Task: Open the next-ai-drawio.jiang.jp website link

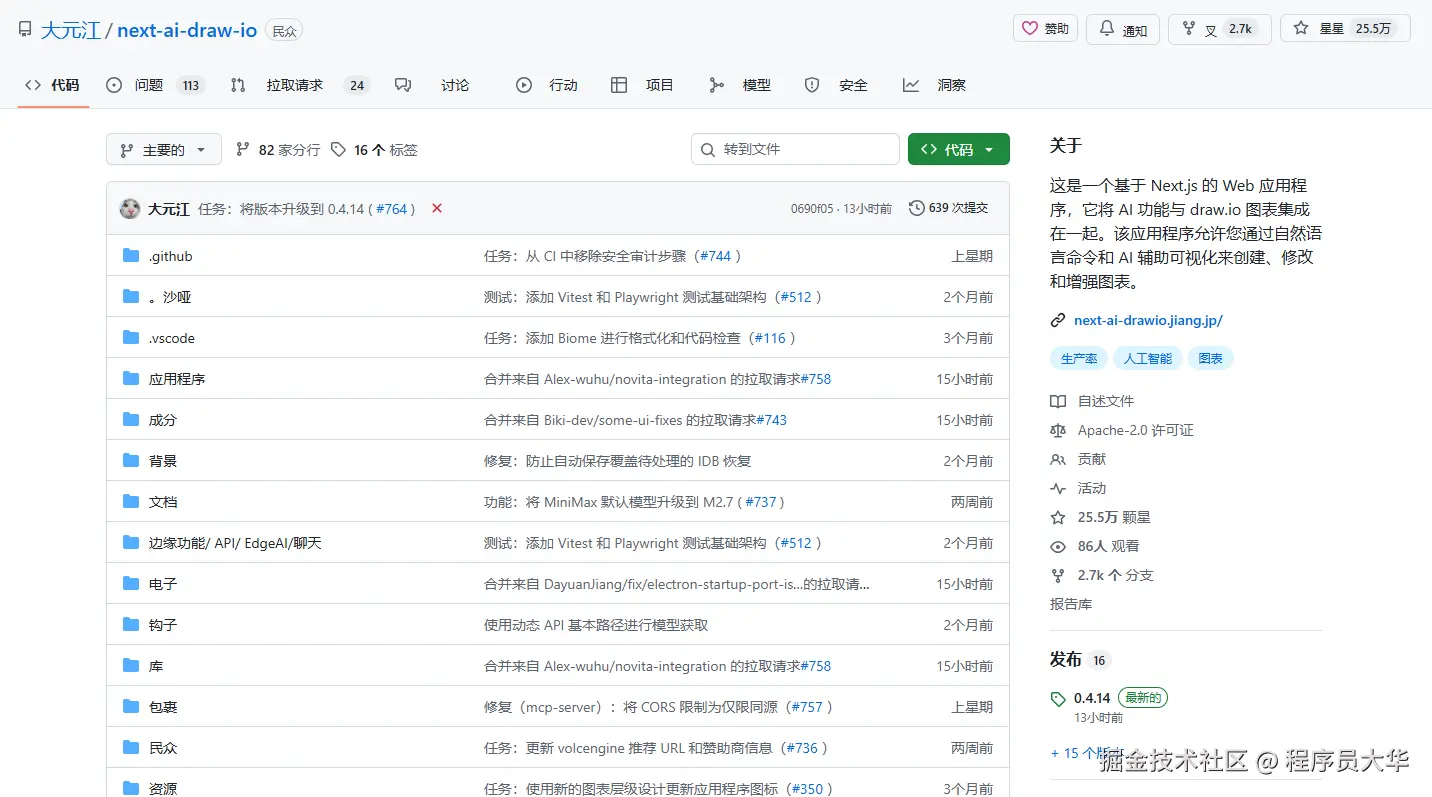Action: [x=1148, y=320]
